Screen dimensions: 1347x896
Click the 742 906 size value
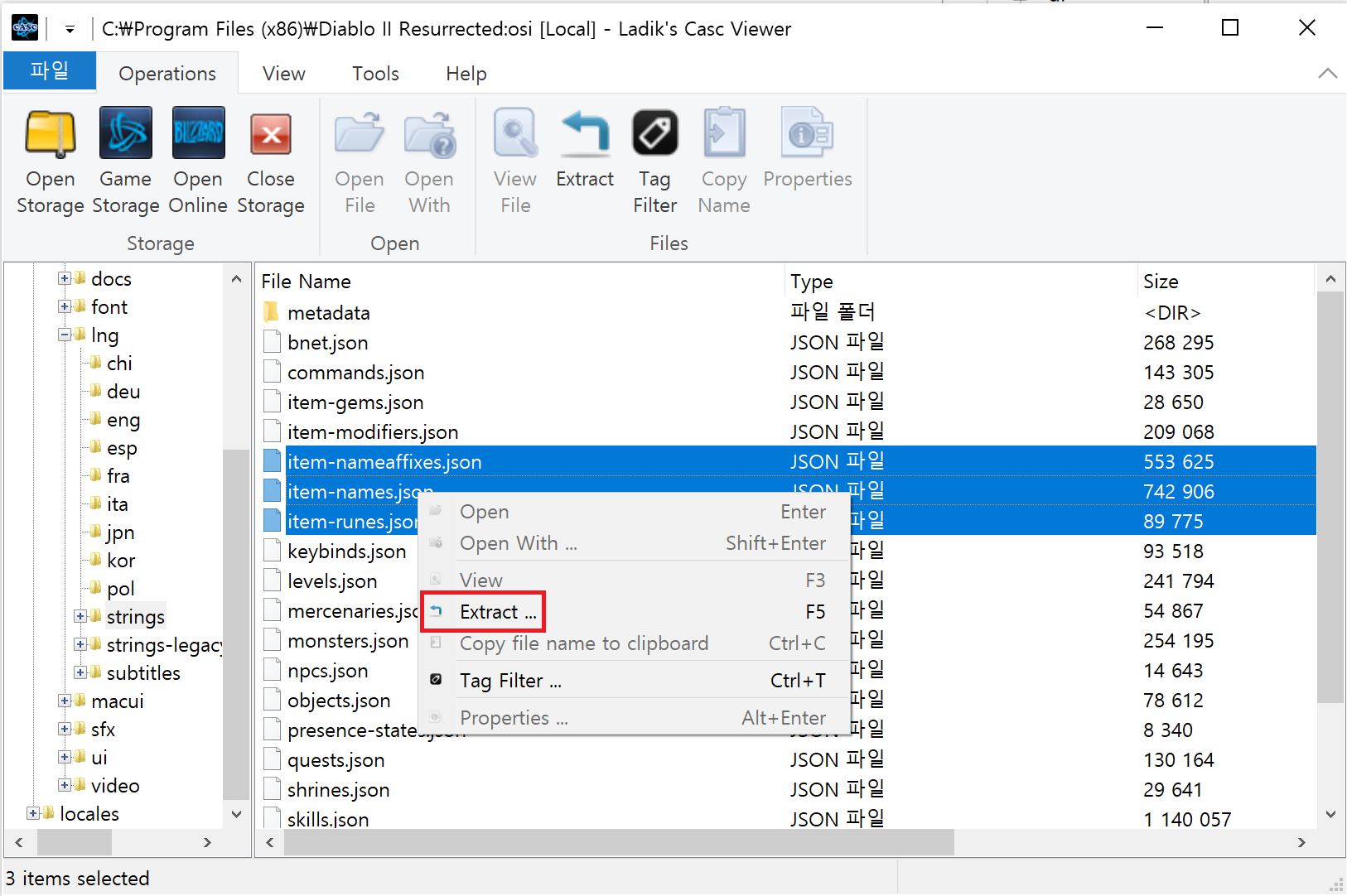point(1179,491)
